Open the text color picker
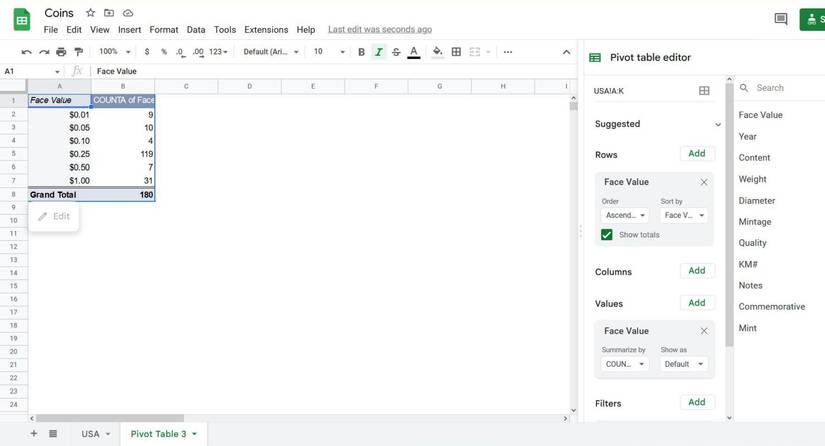The height and width of the screenshot is (446, 825). 414,52
